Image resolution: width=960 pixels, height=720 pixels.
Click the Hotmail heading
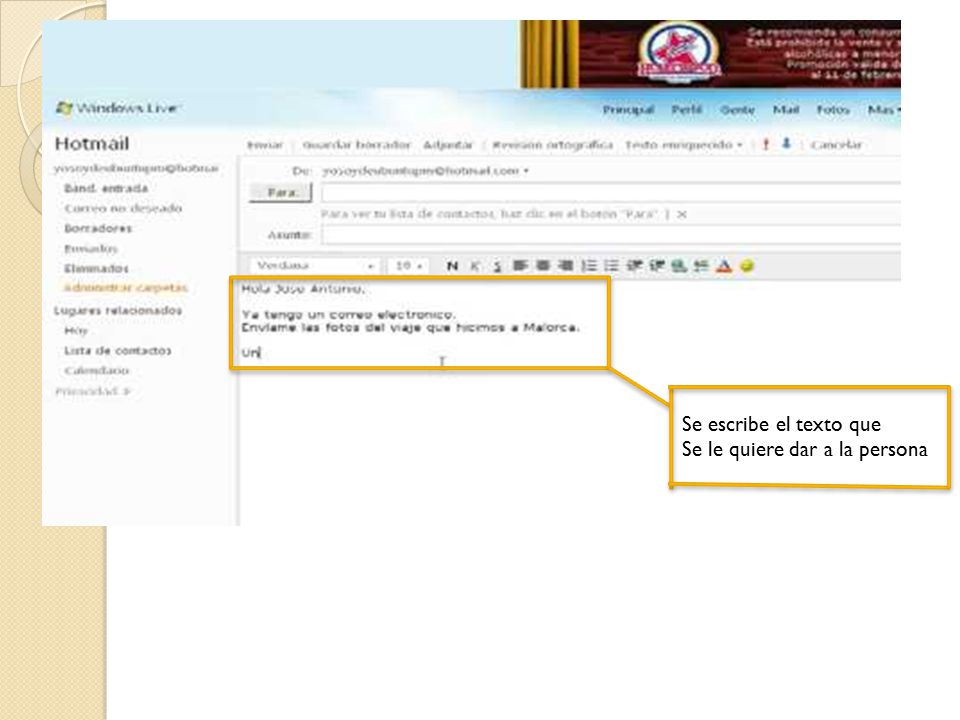(x=92, y=144)
